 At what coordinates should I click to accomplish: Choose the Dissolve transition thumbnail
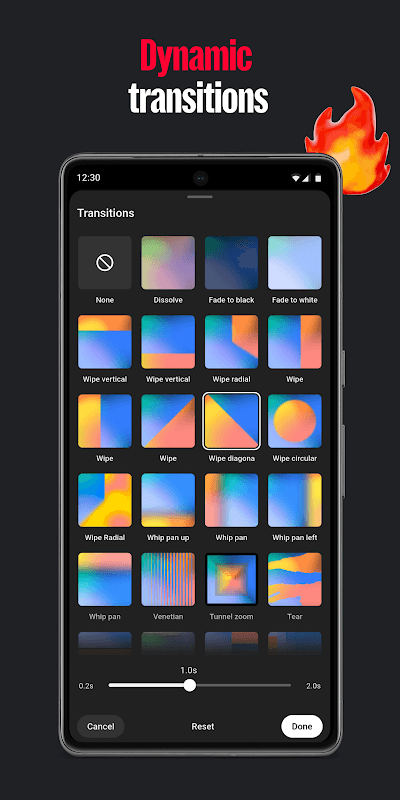(168, 263)
